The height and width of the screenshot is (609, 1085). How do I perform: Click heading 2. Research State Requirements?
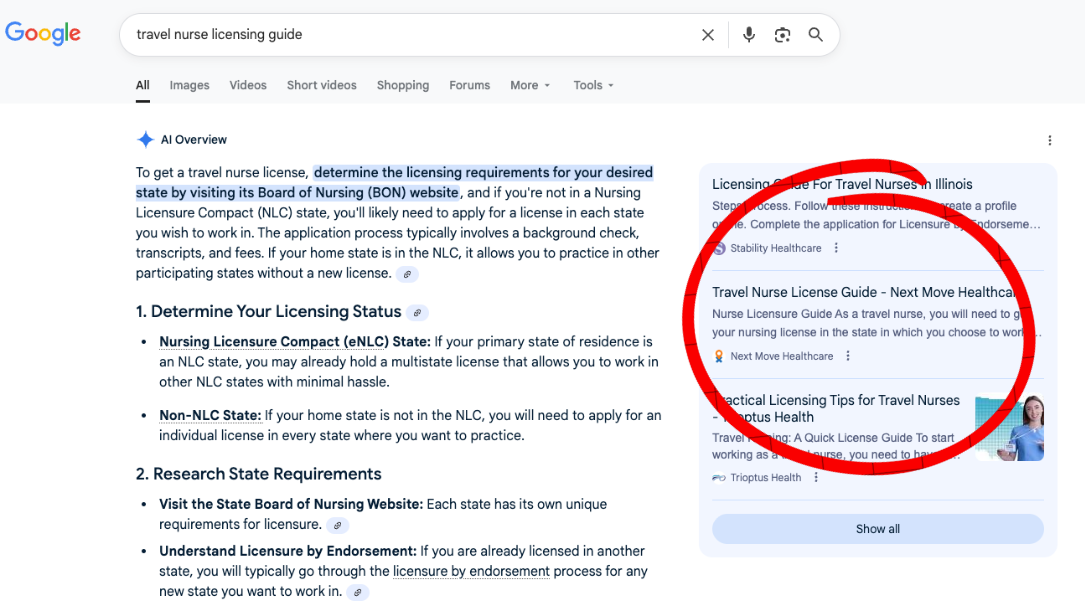tap(259, 474)
